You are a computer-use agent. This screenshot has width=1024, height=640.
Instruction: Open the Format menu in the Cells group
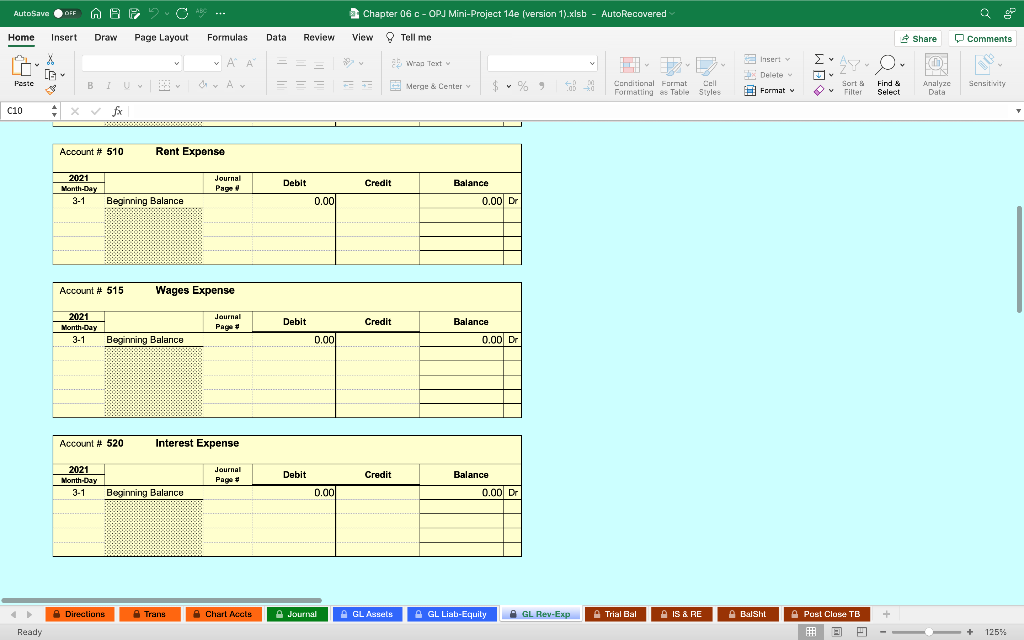click(x=768, y=90)
